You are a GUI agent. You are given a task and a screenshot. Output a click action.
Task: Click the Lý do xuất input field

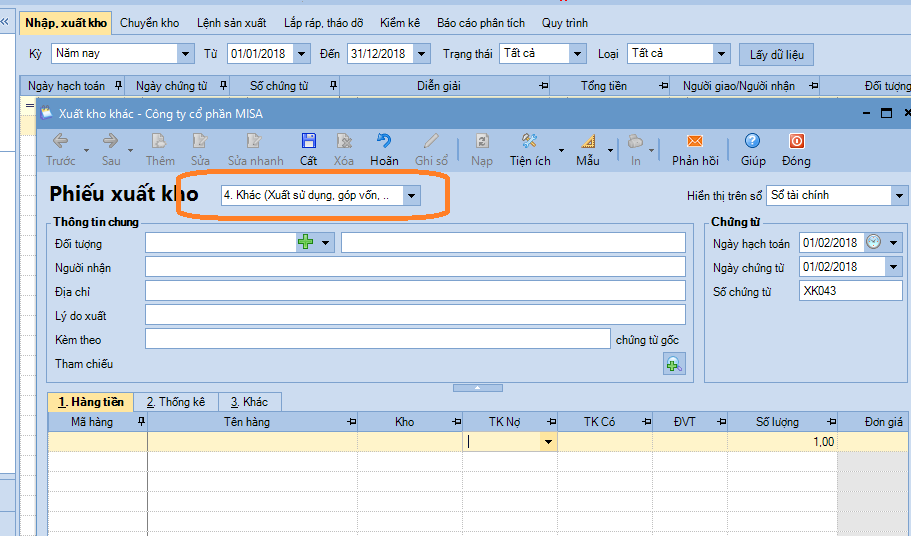[x=415, y=315]
